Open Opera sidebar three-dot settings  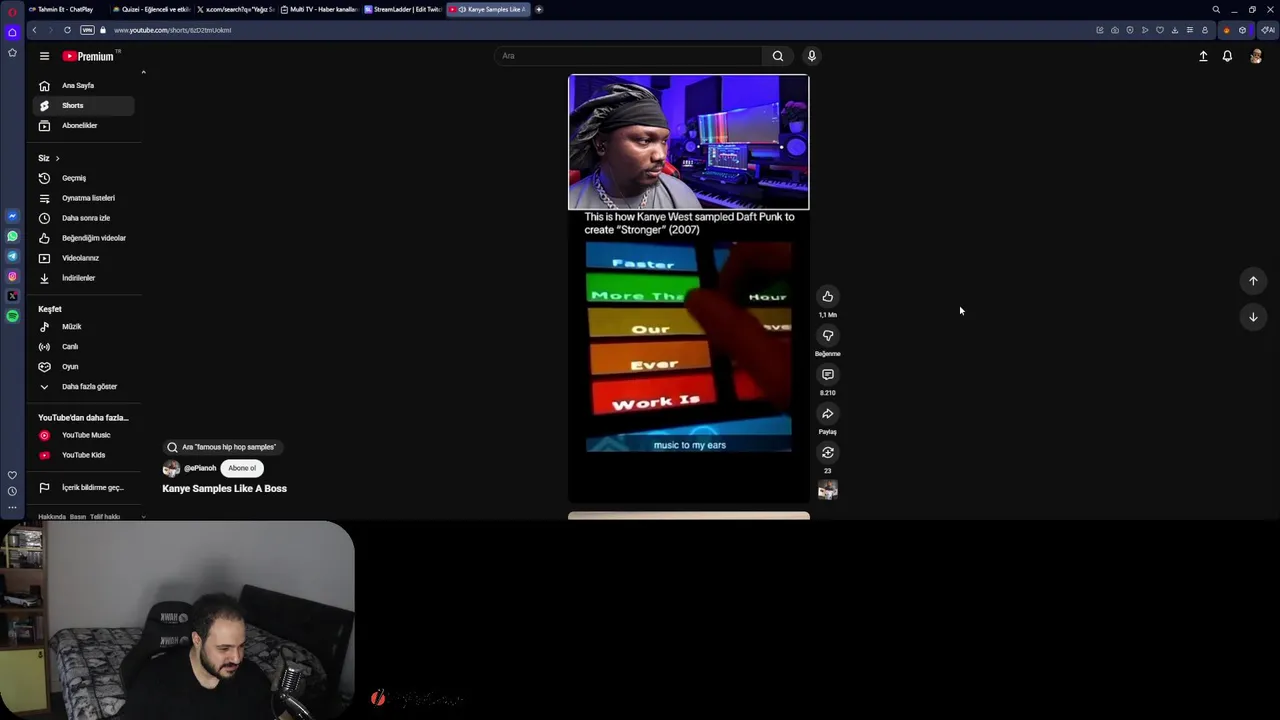(12, 507)
